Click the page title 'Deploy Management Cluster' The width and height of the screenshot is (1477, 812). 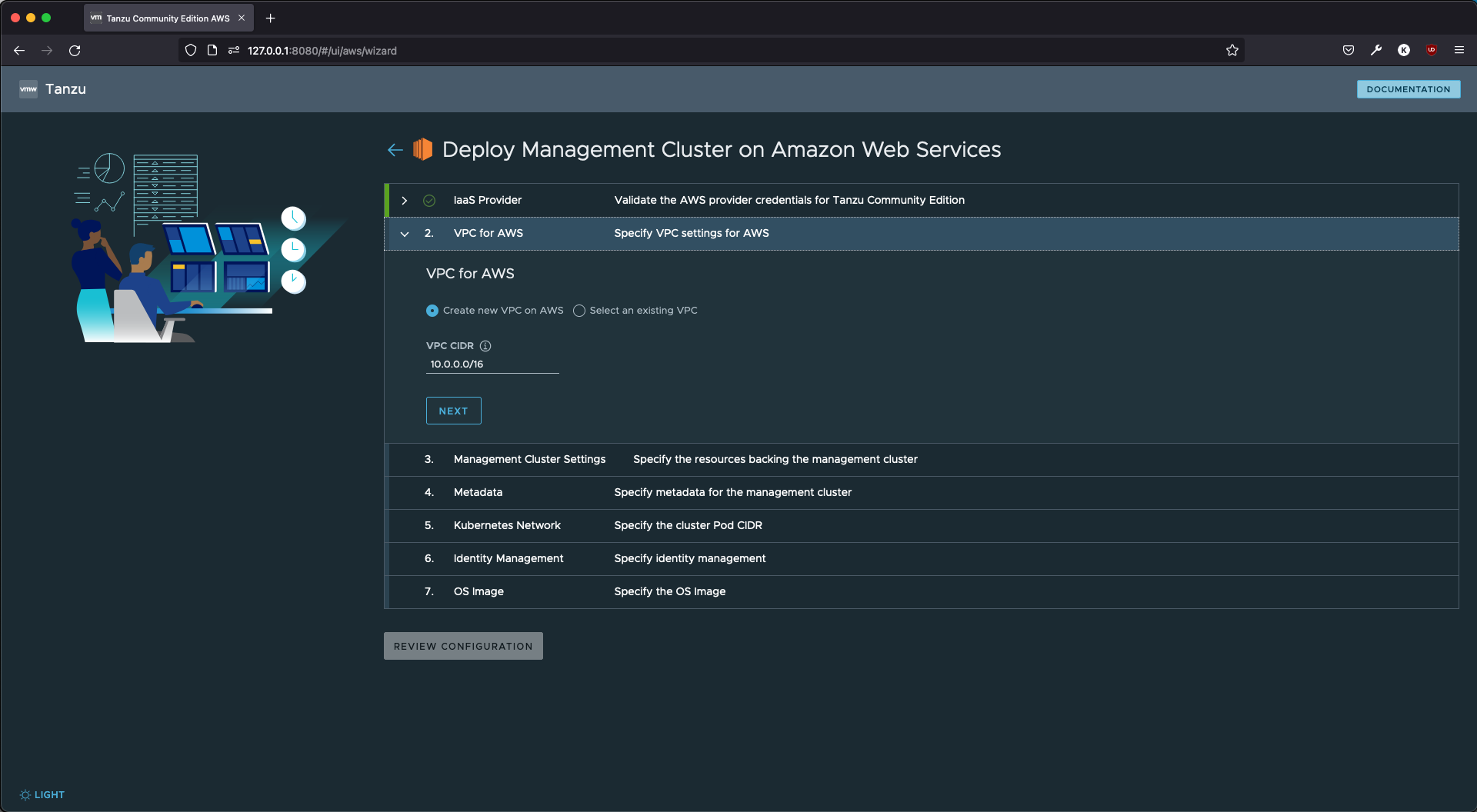(x=722, y=150)
